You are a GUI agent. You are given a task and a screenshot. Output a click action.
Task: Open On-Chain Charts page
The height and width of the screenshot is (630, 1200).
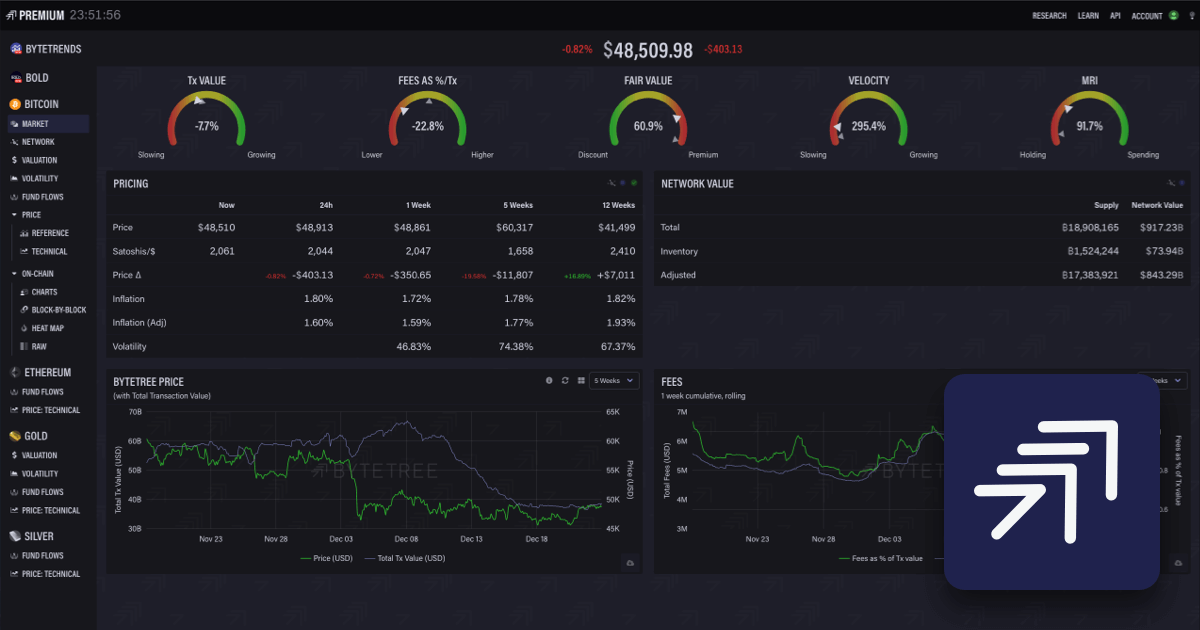point(44,292)
